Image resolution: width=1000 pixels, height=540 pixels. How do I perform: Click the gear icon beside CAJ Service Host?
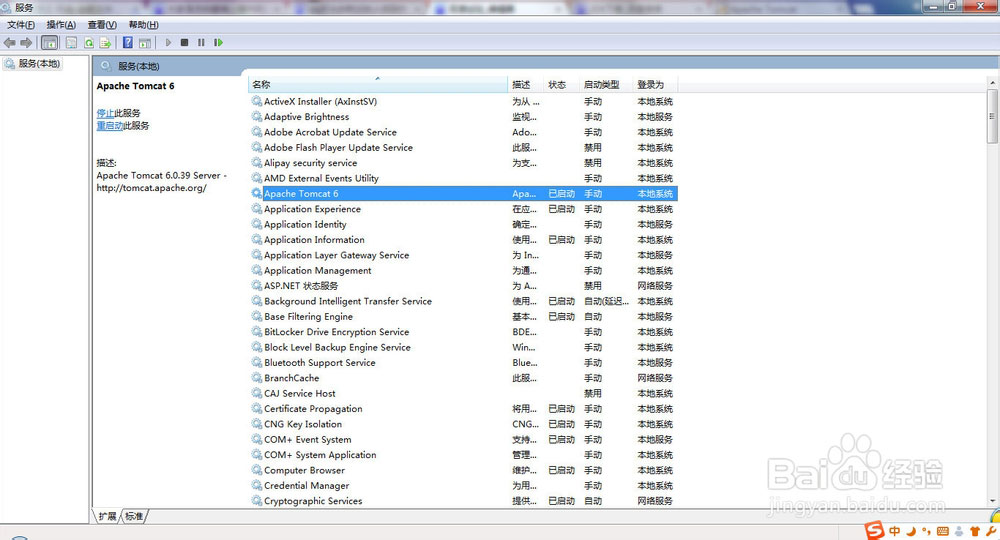256,393
